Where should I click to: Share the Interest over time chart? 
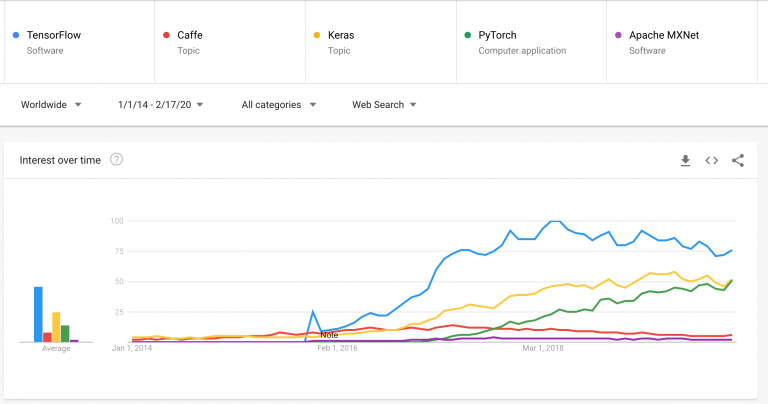point(738,160)
